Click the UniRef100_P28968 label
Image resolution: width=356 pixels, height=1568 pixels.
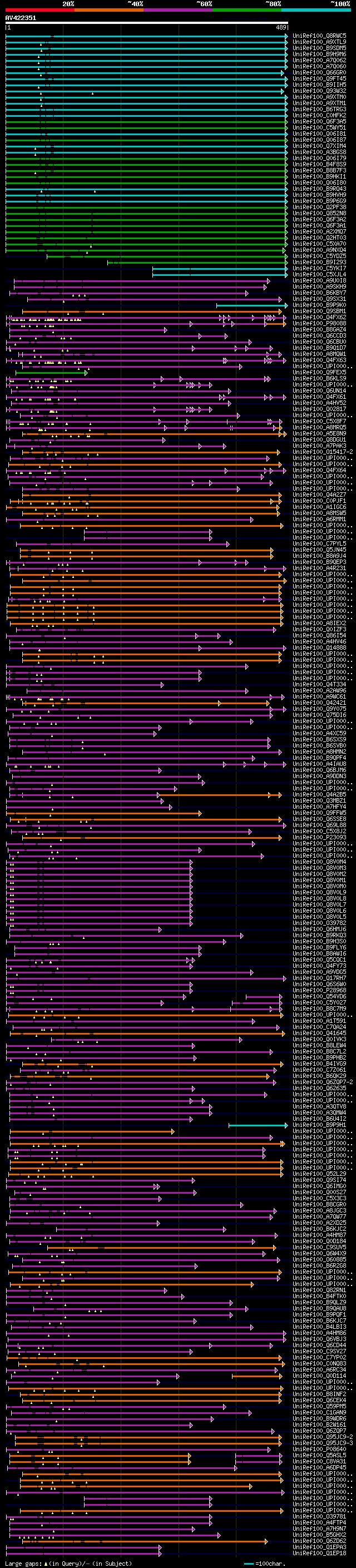(x=319, y=990)
